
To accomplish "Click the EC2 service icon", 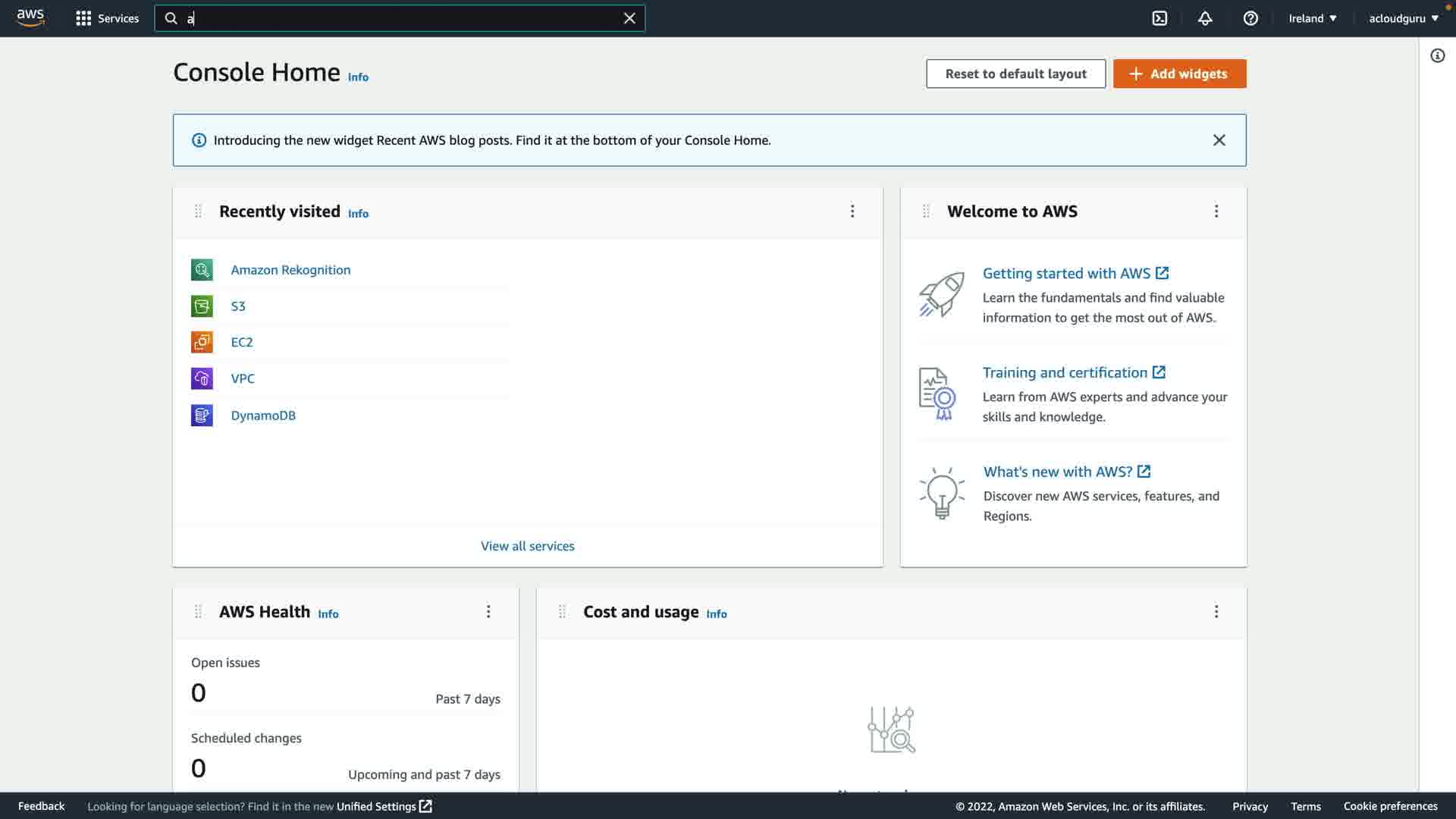I will click(202, 342).
